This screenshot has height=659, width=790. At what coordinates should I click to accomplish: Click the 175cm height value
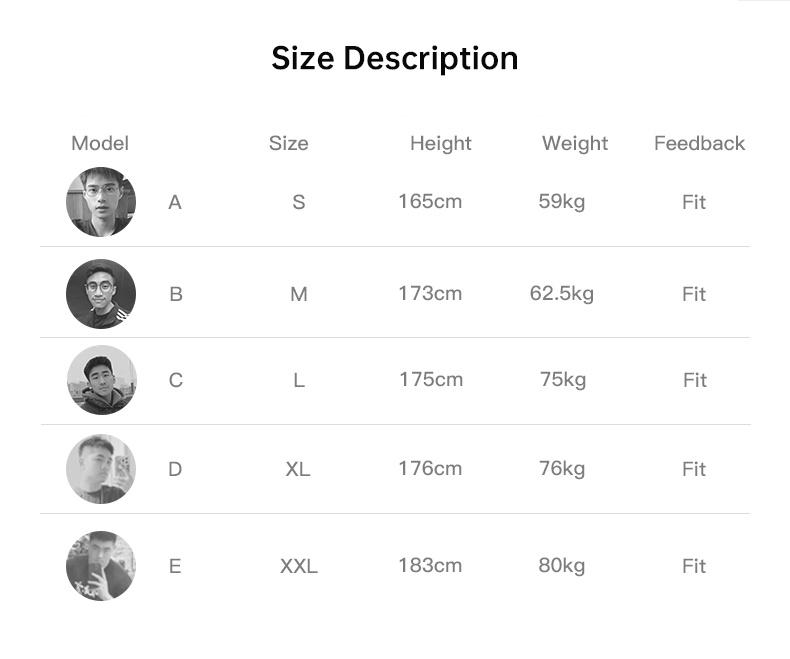click(431, 379)
